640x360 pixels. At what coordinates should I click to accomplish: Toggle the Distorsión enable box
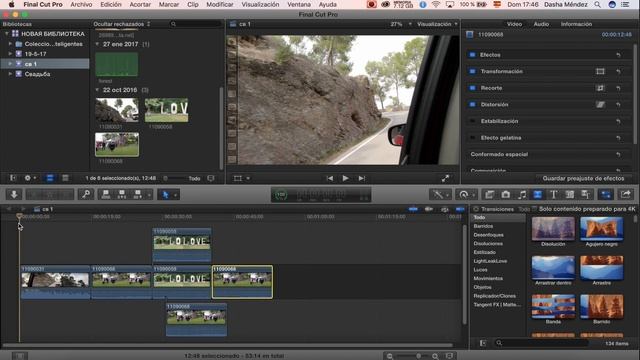click(x=472, y=104)
